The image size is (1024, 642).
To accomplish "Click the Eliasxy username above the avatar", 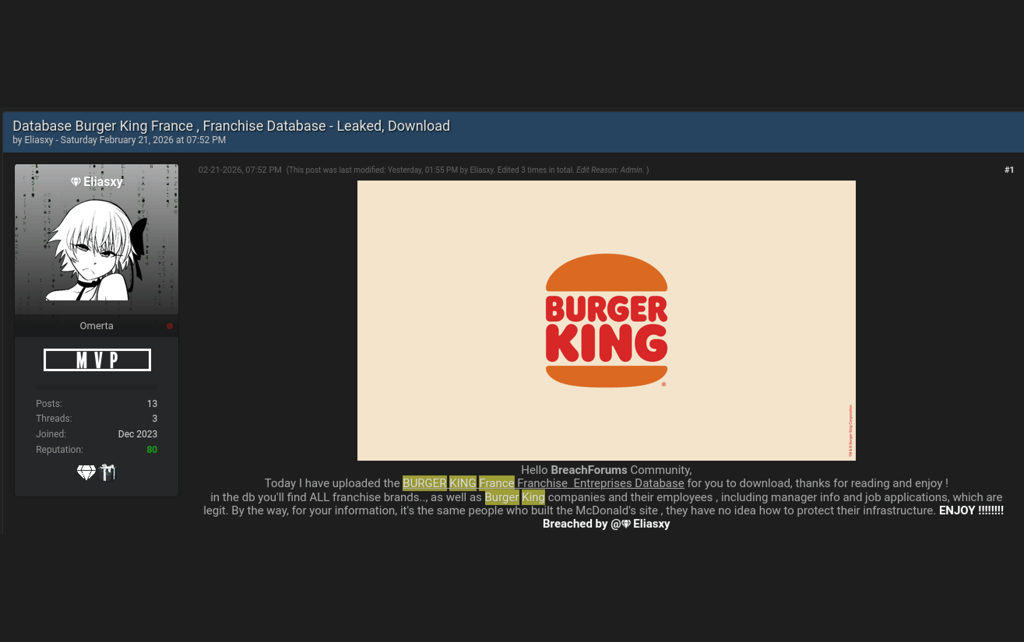I will pos(103,182).
